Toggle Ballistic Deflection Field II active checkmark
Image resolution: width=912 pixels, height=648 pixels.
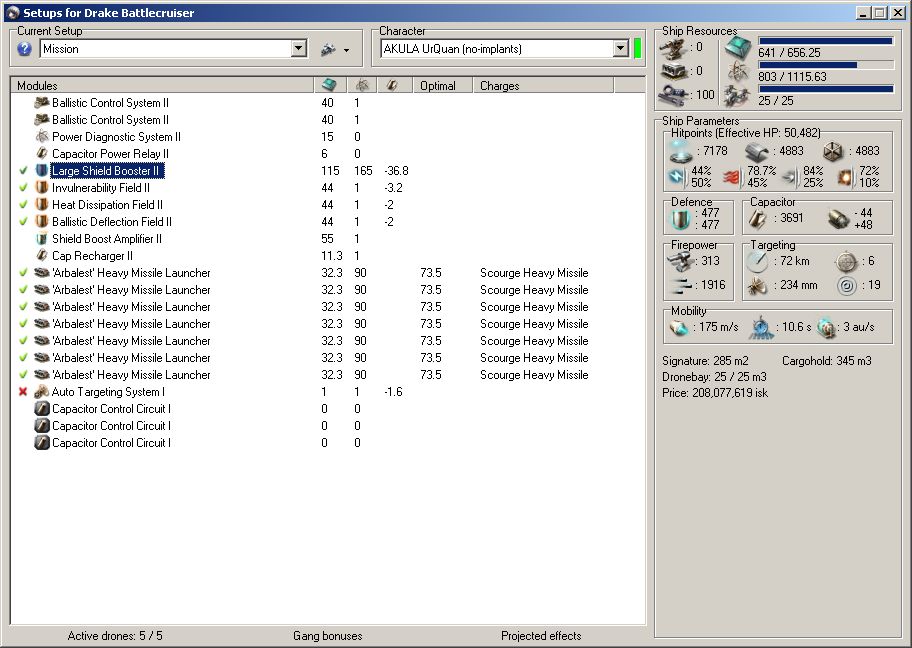(23, 222)
